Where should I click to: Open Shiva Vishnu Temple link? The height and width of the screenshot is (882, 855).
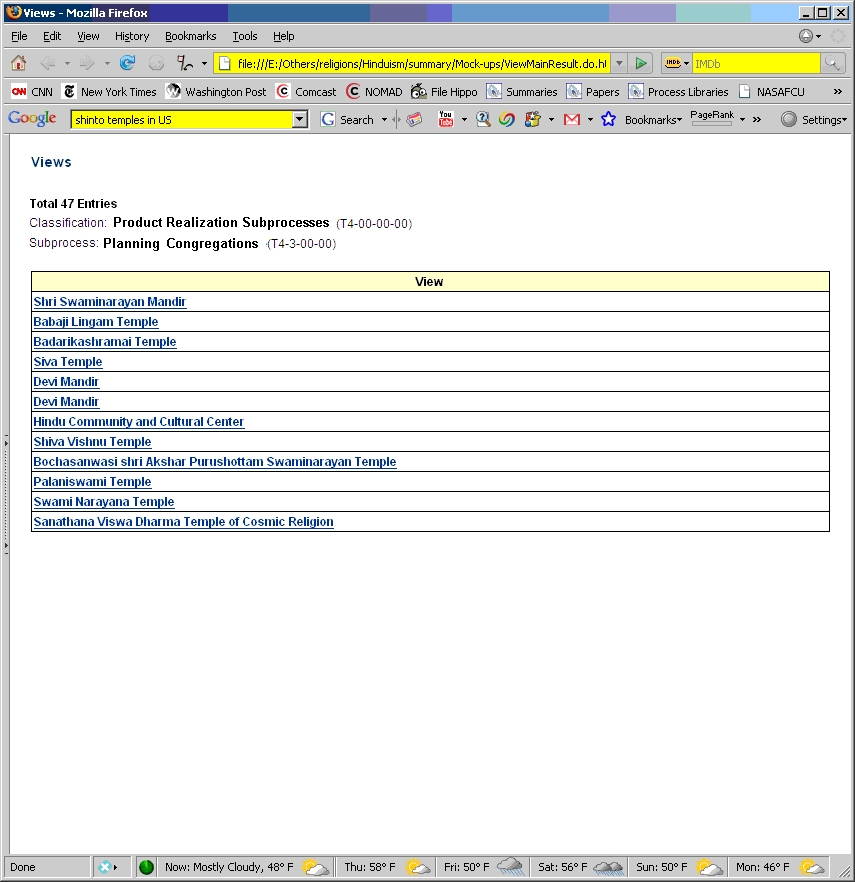(92, 442)
